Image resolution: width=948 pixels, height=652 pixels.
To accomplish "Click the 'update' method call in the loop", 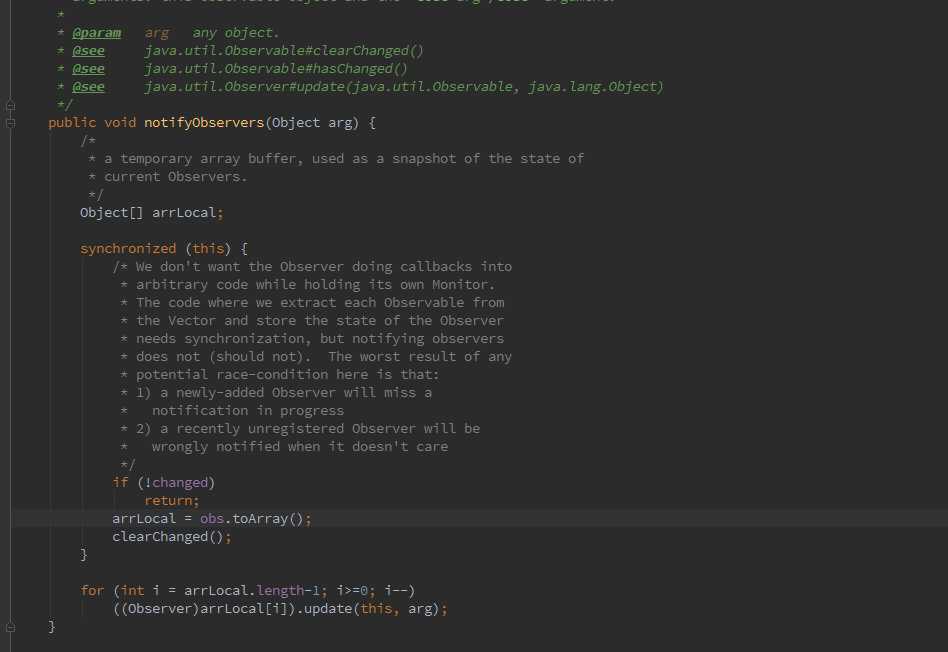I will (x=328, y=610).
